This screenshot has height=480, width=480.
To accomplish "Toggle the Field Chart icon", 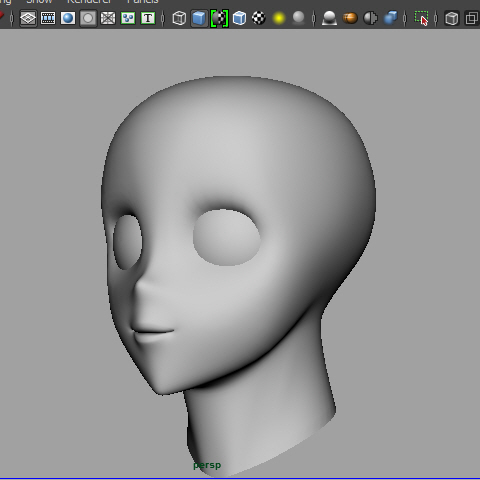I will (x=108, y=18).
